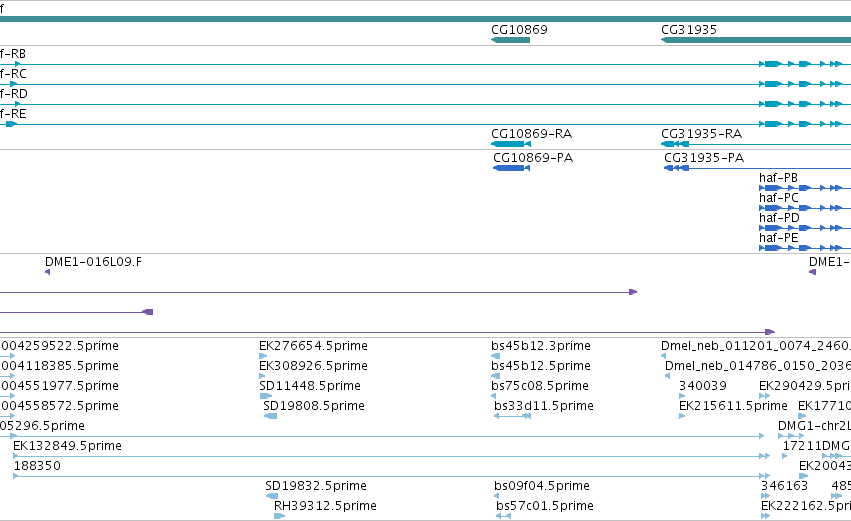Screen dimensions: 851x521
Task: Click the CG31935-RA transcript label
Action: [x=701, y=134]
